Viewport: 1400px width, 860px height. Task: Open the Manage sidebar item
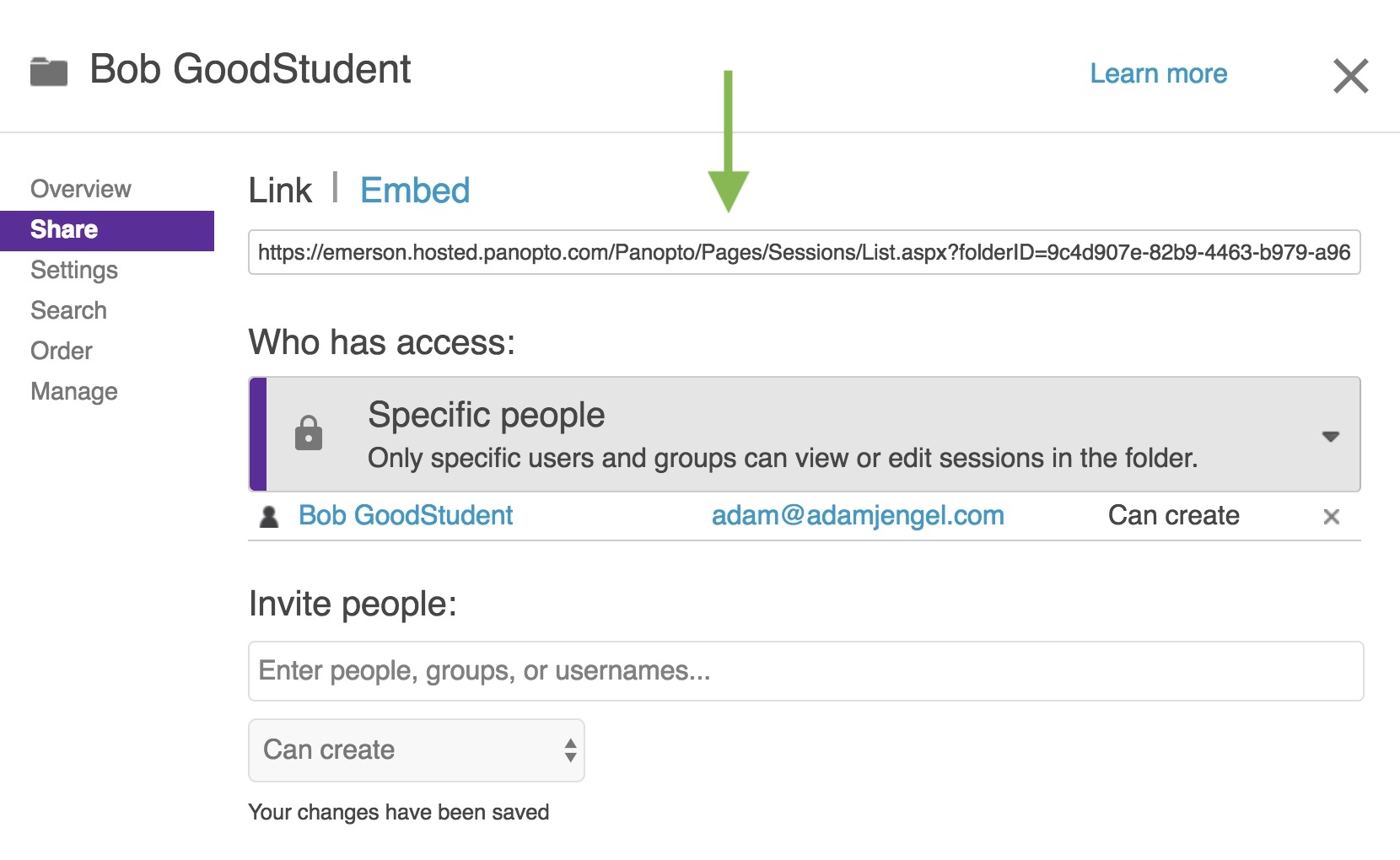coord(74,391)
